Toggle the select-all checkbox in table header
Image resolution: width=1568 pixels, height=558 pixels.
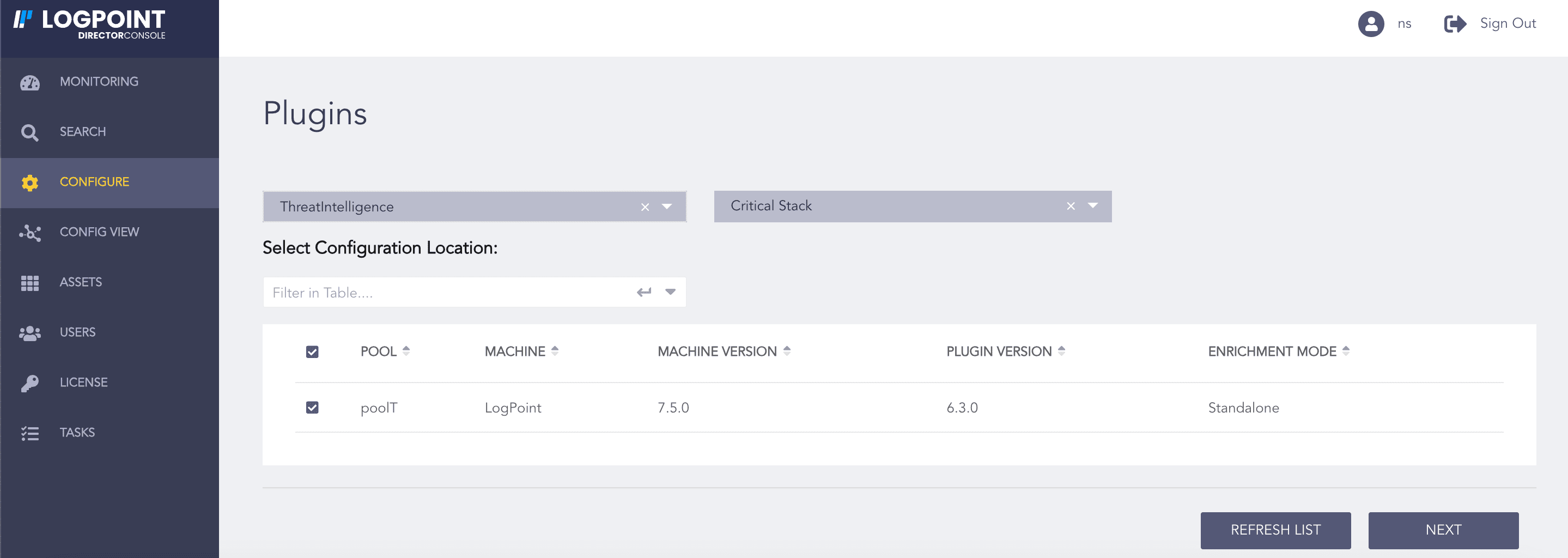click(x=312, y=351)
